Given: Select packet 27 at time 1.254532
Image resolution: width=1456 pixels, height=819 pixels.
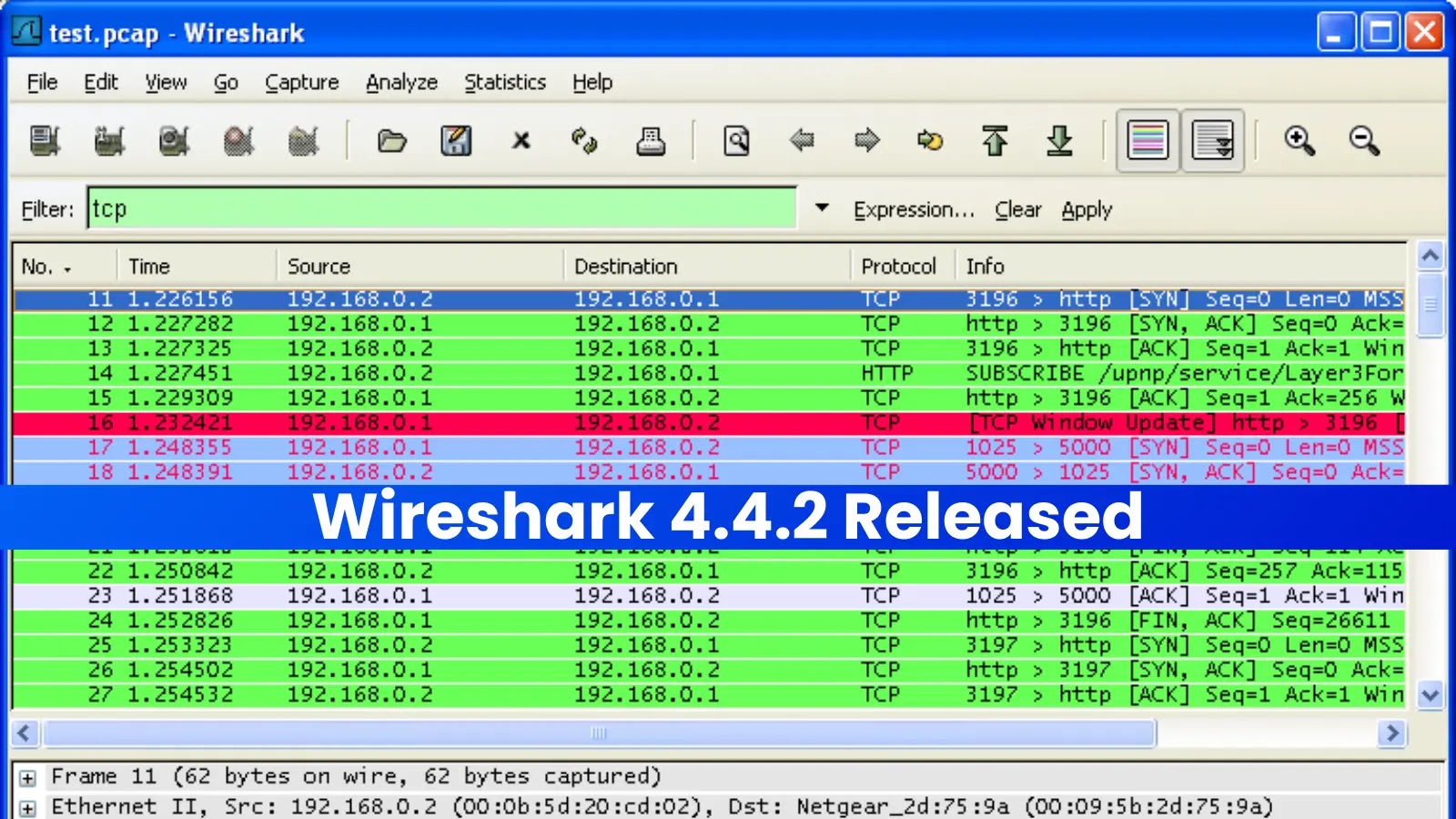Looking at the screenshot, I should coord(709,694).
